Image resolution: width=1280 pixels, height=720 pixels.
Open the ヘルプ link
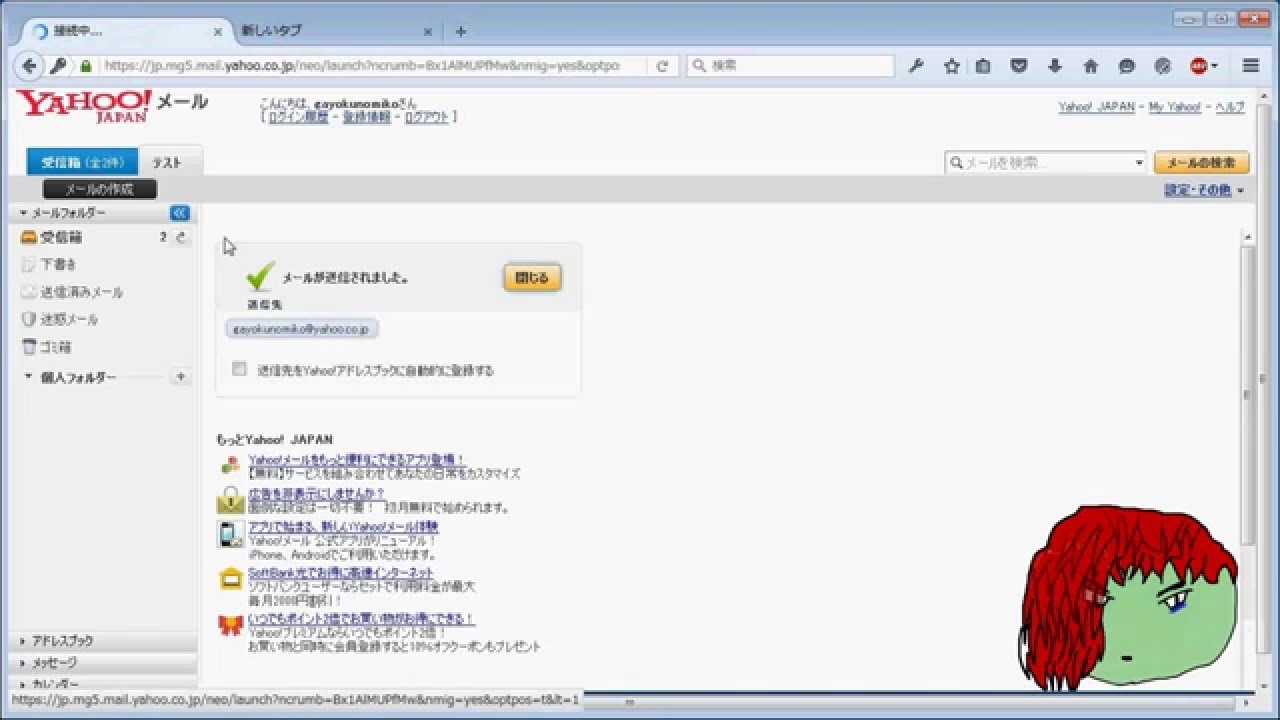pyautogui.click(x=1229, y=107)
